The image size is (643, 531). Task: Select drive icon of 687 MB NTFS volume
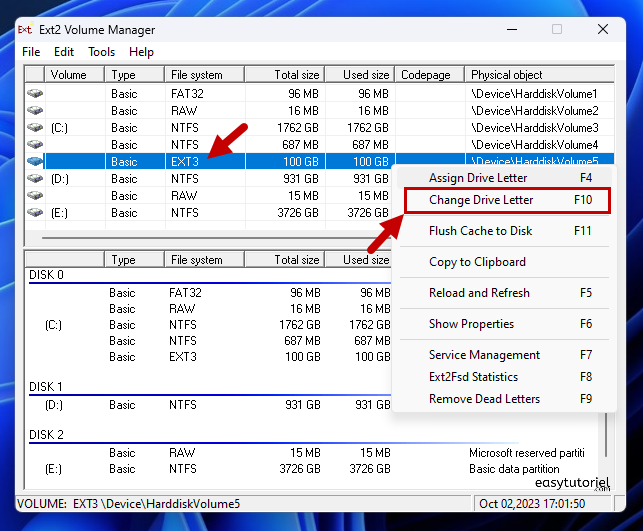35,144
